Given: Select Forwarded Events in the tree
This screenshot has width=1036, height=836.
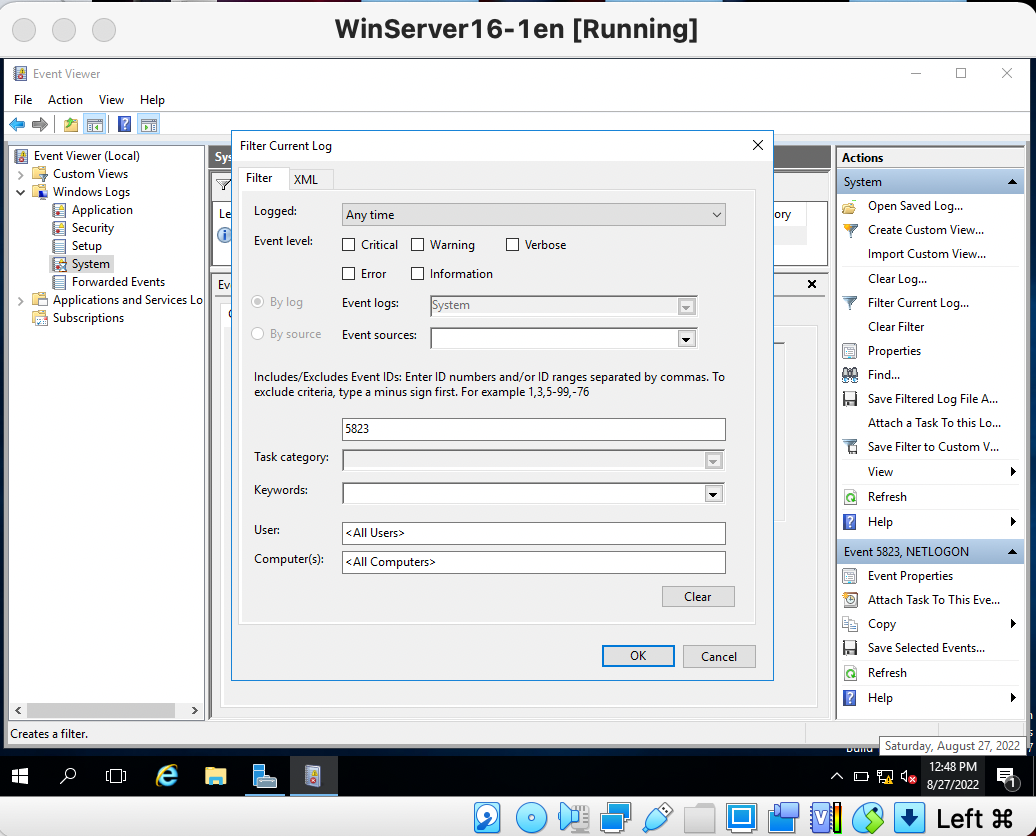Looking at the screenshot, I should click(118, 282).
